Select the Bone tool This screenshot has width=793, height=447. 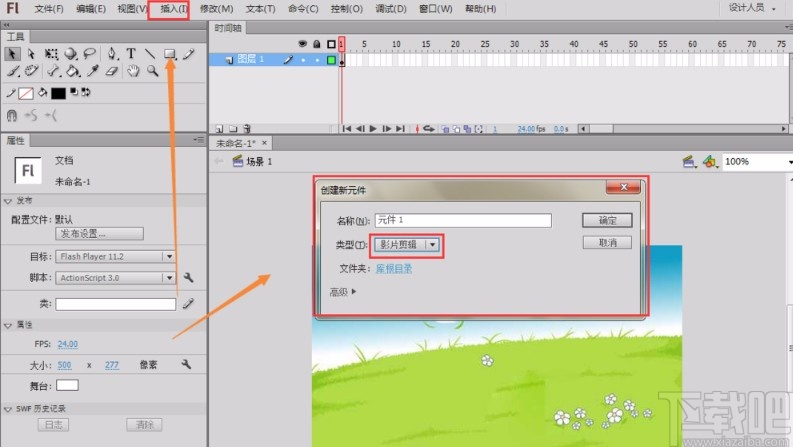click(x=53, y=71)
